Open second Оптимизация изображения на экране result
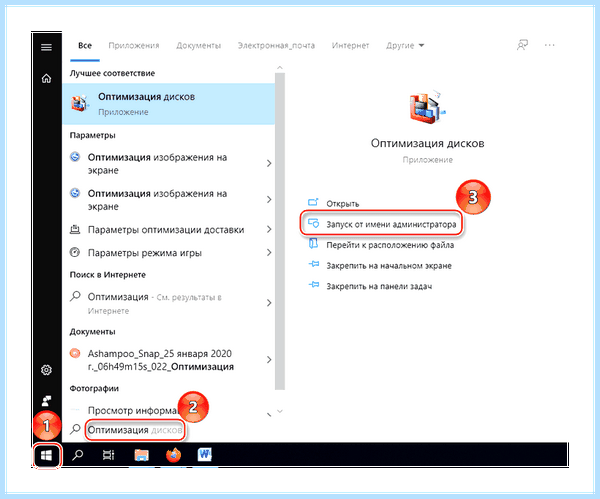Image resolution: width=600 pixels, height=499 pixels. [168, 200]
